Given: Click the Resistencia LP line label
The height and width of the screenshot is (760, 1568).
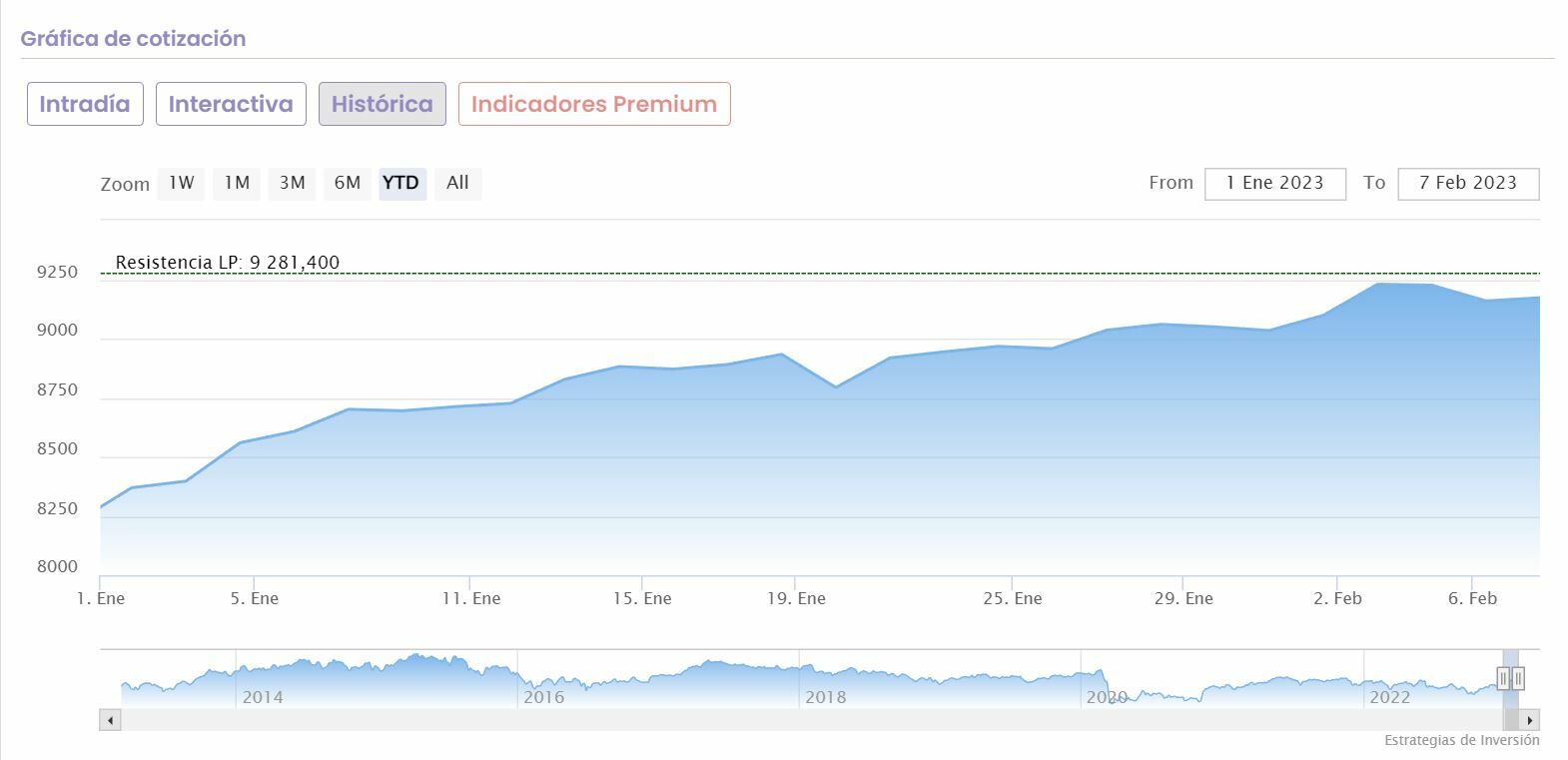Looking at the screenshot, I should pyautogui.click(x=228, y=263).
